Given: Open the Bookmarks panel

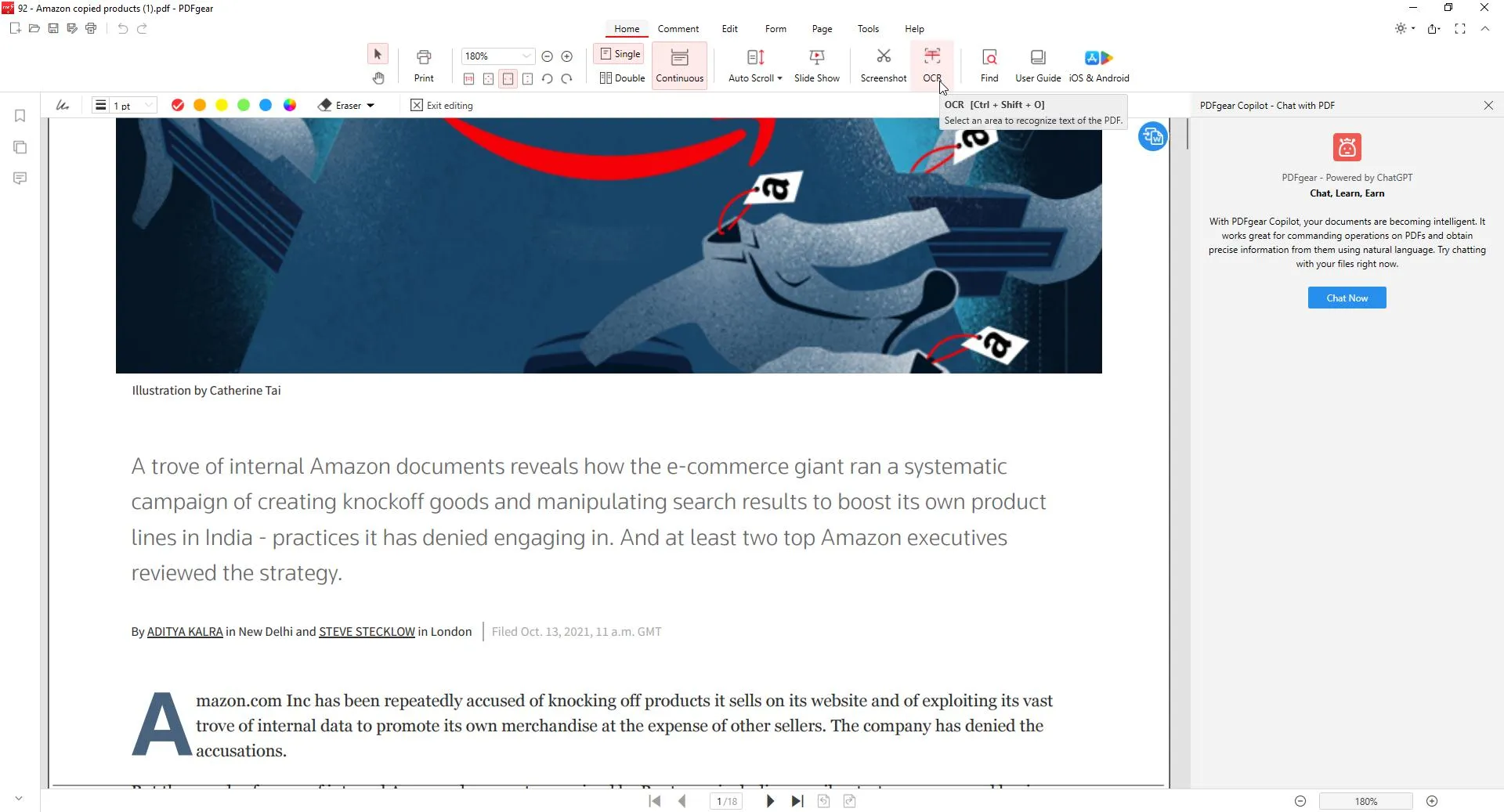Looking at the screenshot, I should point(20,116).
